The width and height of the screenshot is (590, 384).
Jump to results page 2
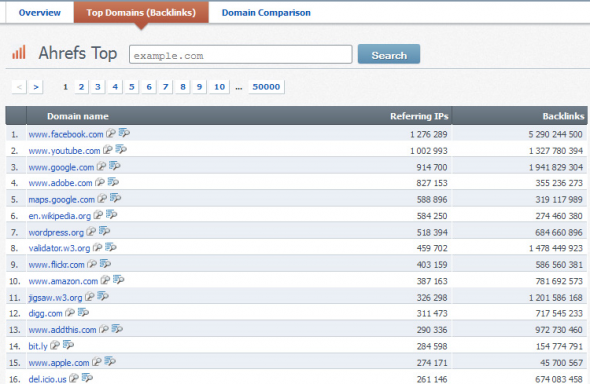click(x=81, y=87)
